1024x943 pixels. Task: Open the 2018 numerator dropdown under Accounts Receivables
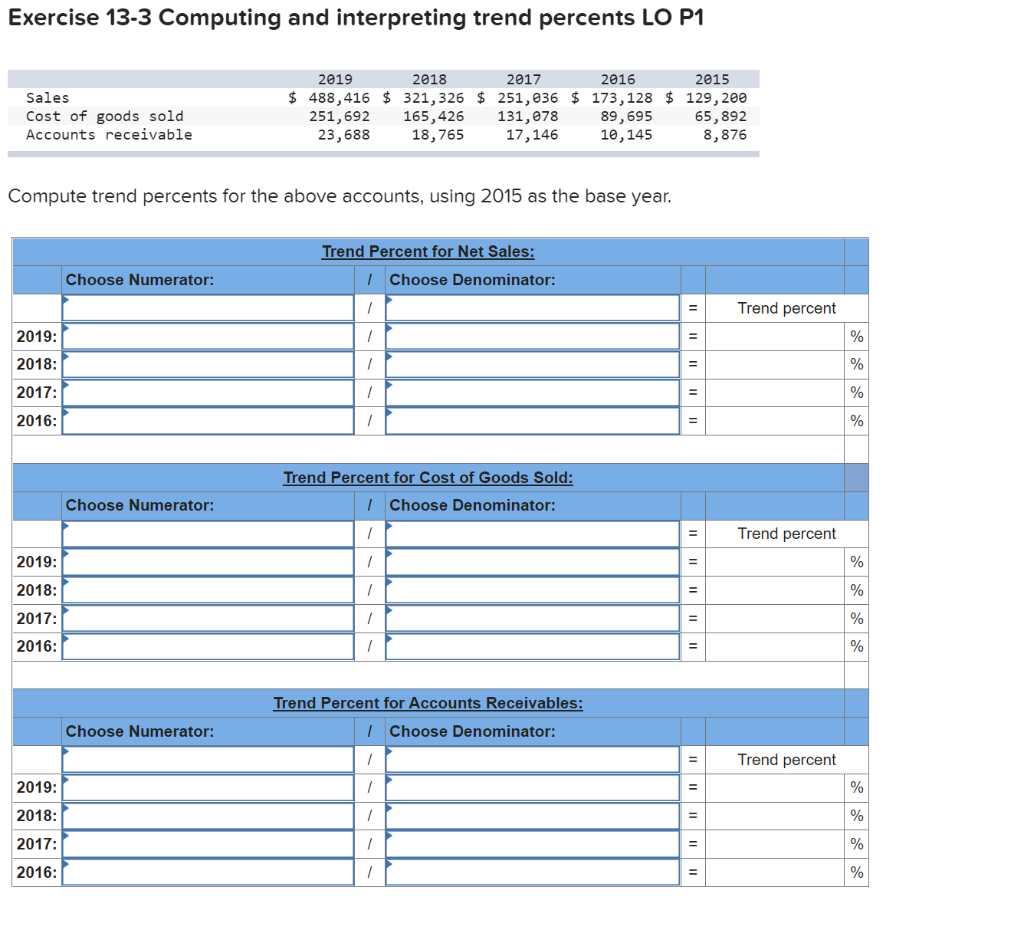pyautogui.click(x=207, y=815)
